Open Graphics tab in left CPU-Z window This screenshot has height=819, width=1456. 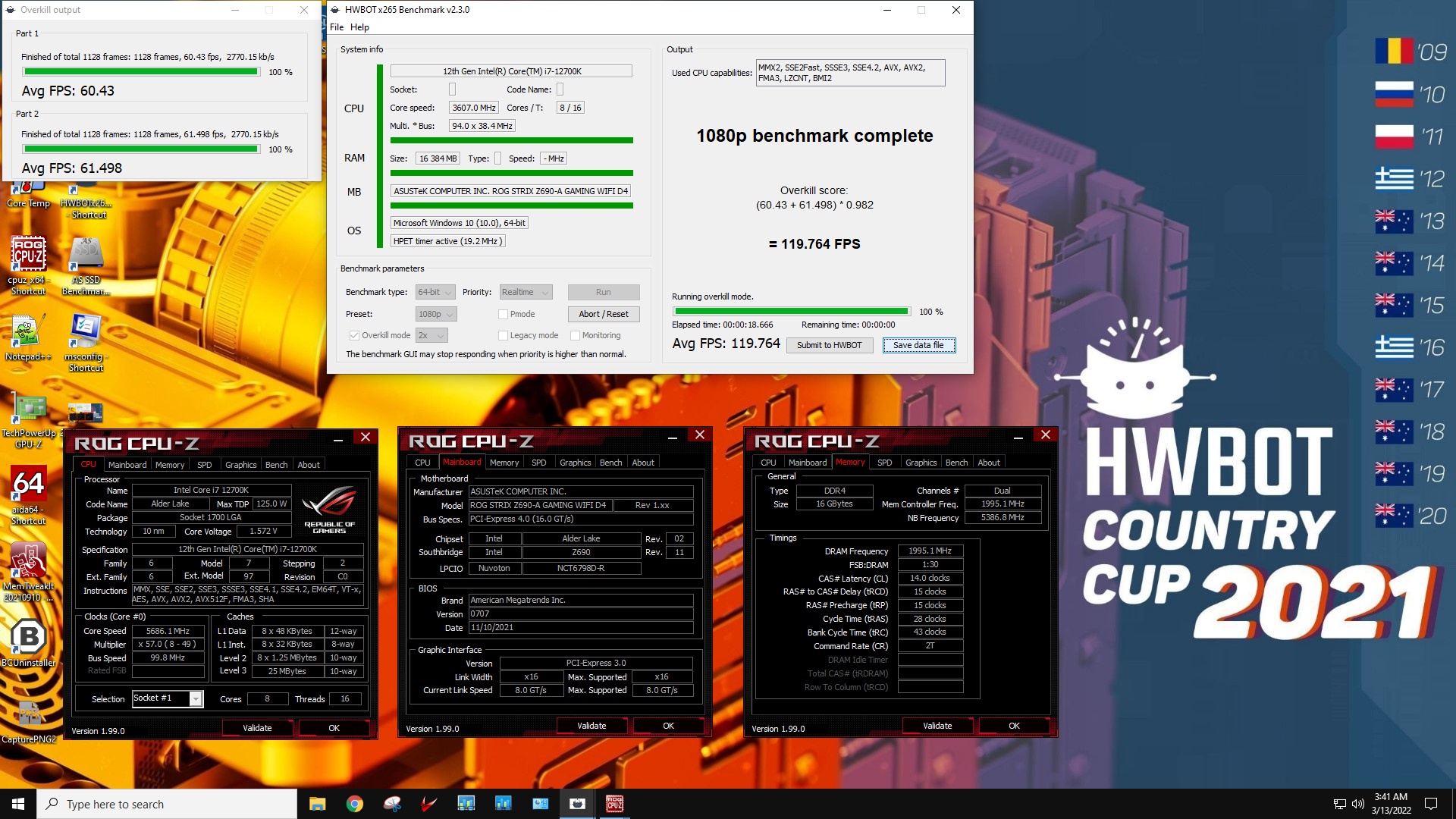point(240,465)
